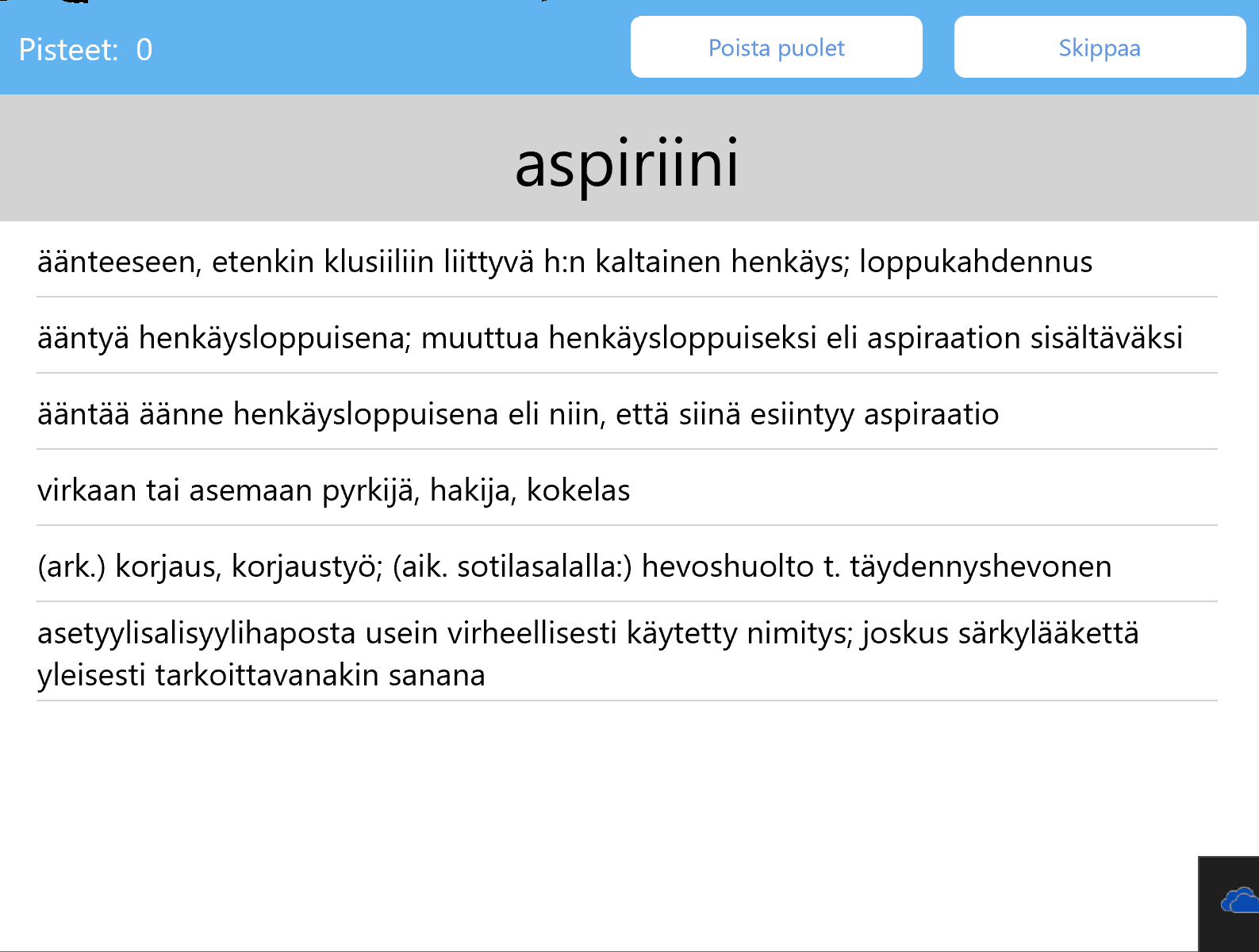Select the answer mentioning 'loppukahdennus'

[x=564, y=262]
